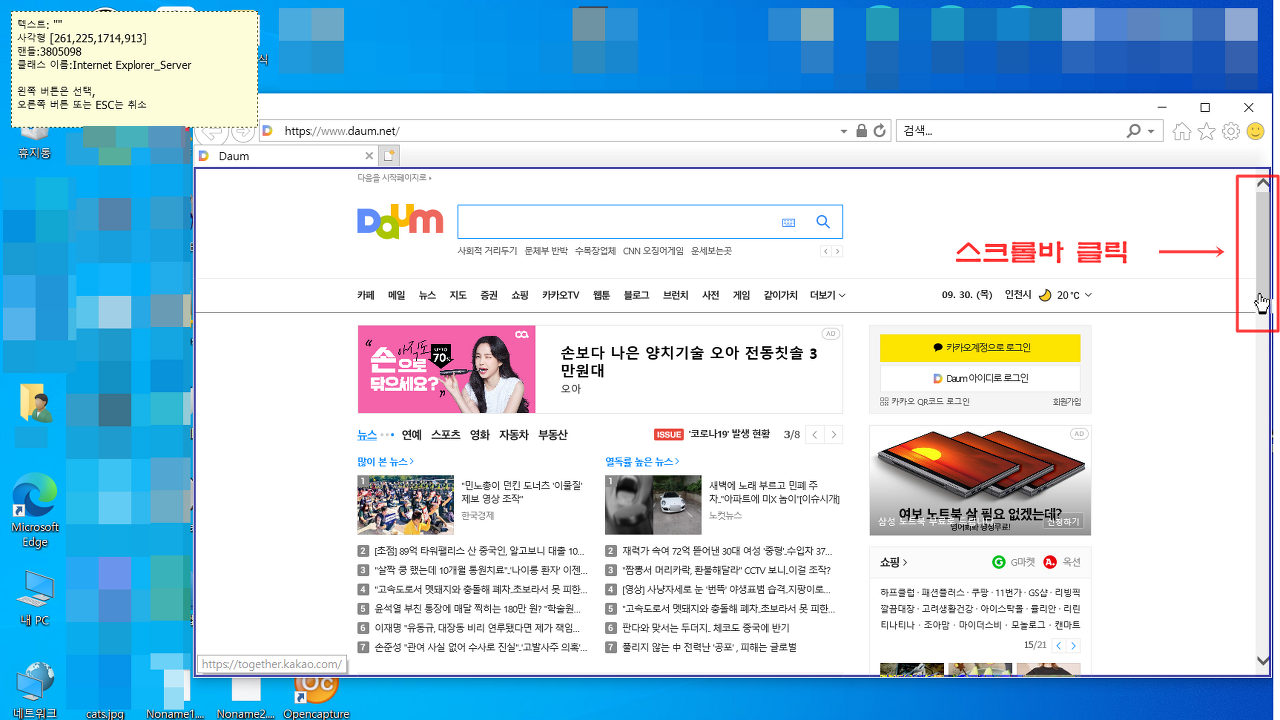Viewport: 1280px width, 720px height.
Task: Go to previous shopping page arrow
Action: (1059, 646)
